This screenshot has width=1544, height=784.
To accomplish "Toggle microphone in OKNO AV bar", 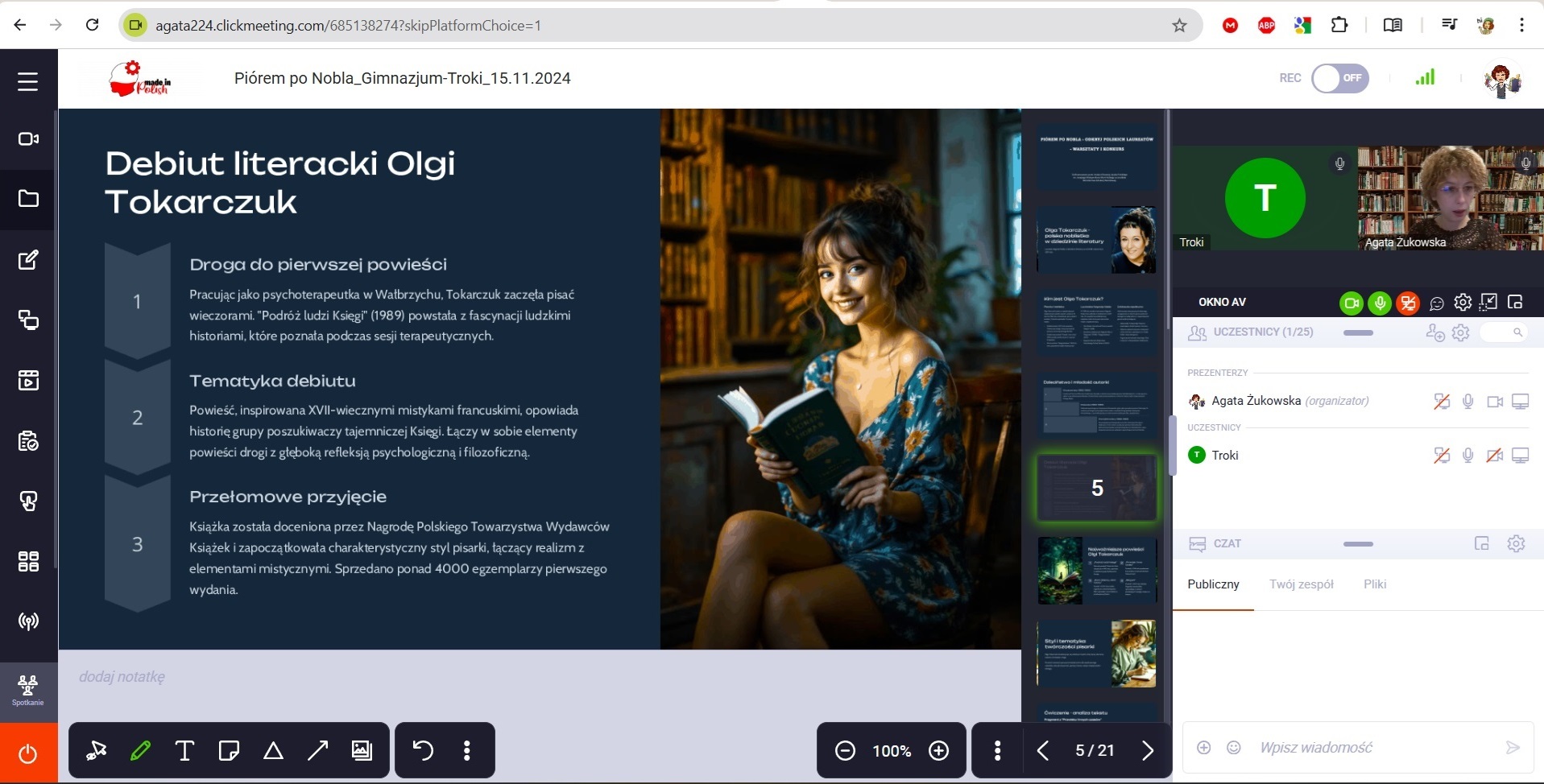I will [1380, 303].
